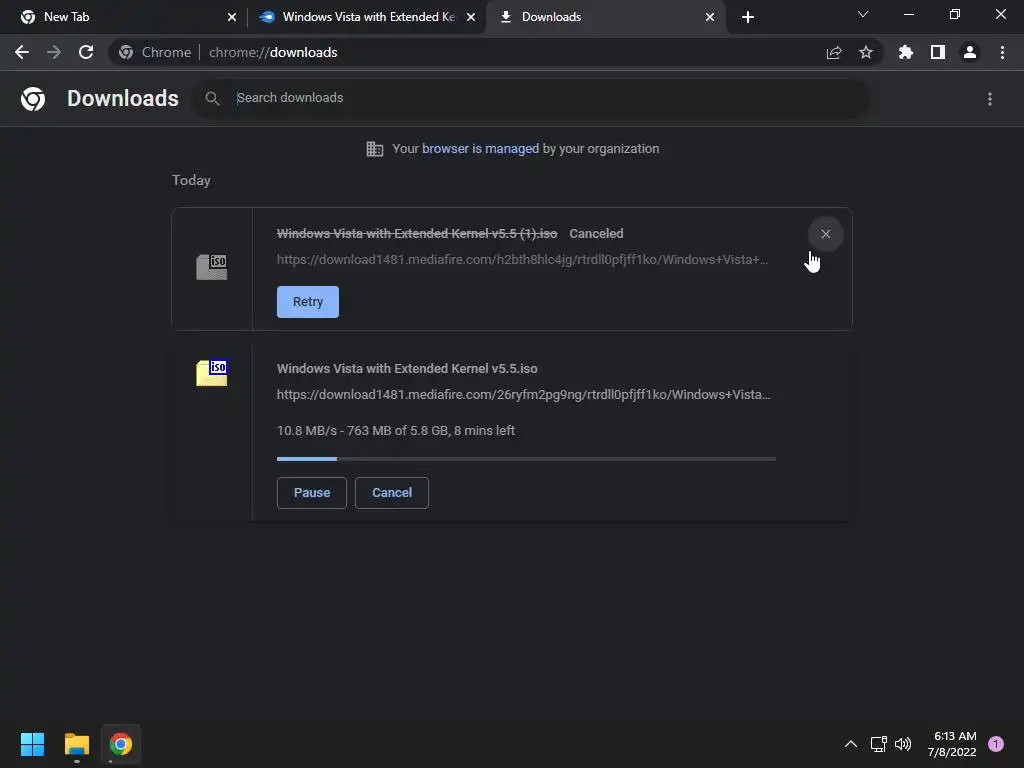Open the Downloads page more actions menu
1024x768 pixels.
pos(990,99)
